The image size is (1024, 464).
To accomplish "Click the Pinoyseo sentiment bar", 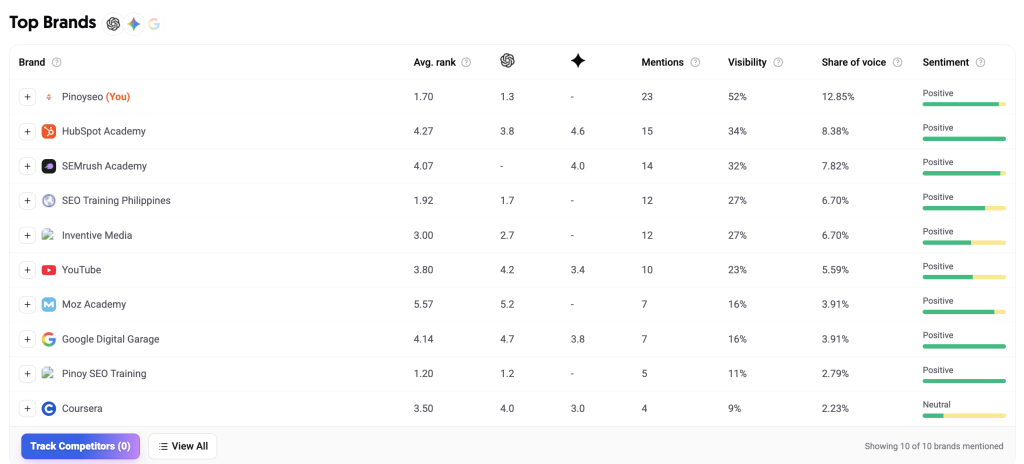I will 964,104.
